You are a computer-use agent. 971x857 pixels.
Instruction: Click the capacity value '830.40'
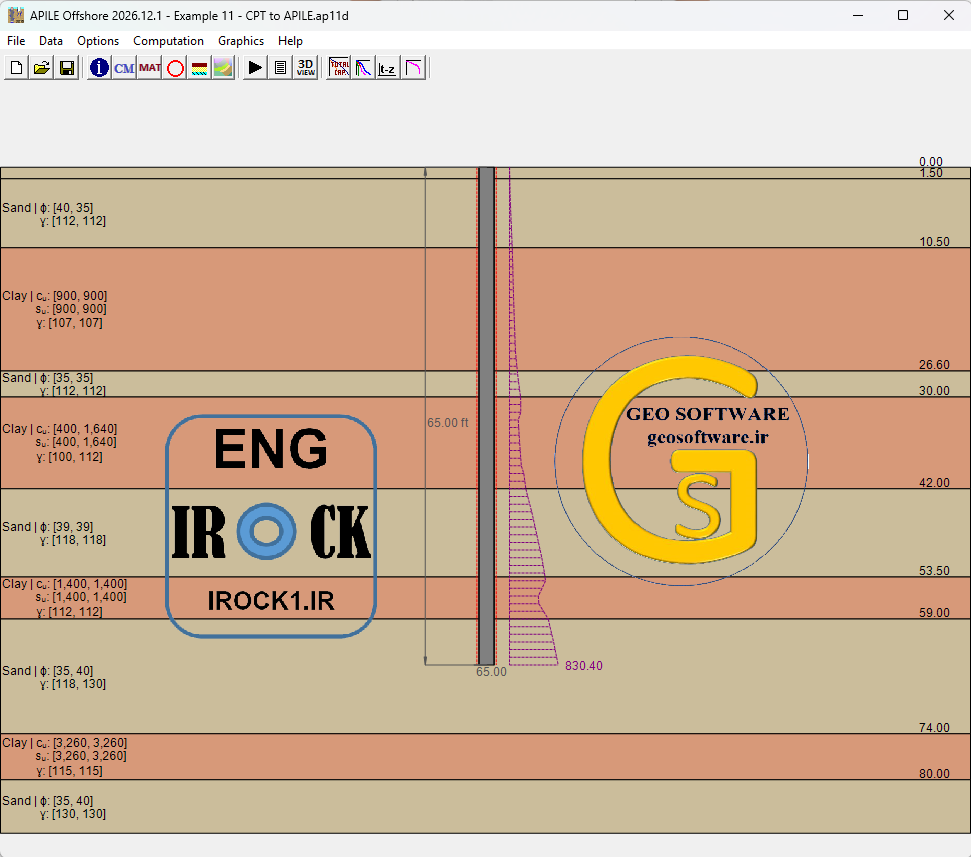point(584,666)
